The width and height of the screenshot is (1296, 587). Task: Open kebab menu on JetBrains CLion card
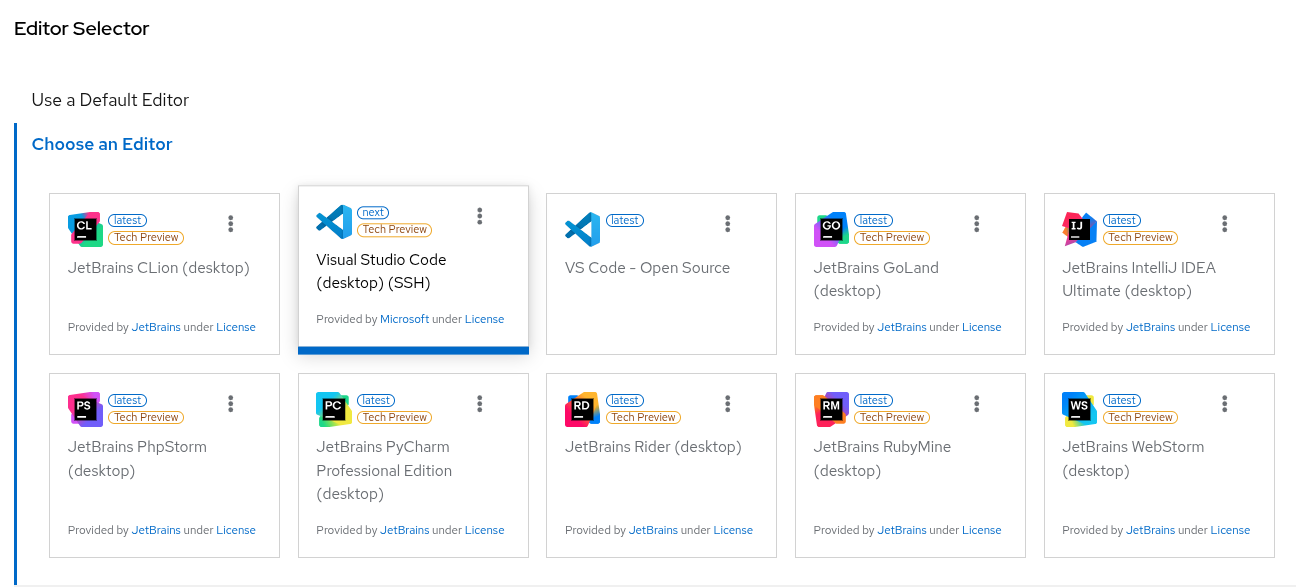tap(231, 224)
